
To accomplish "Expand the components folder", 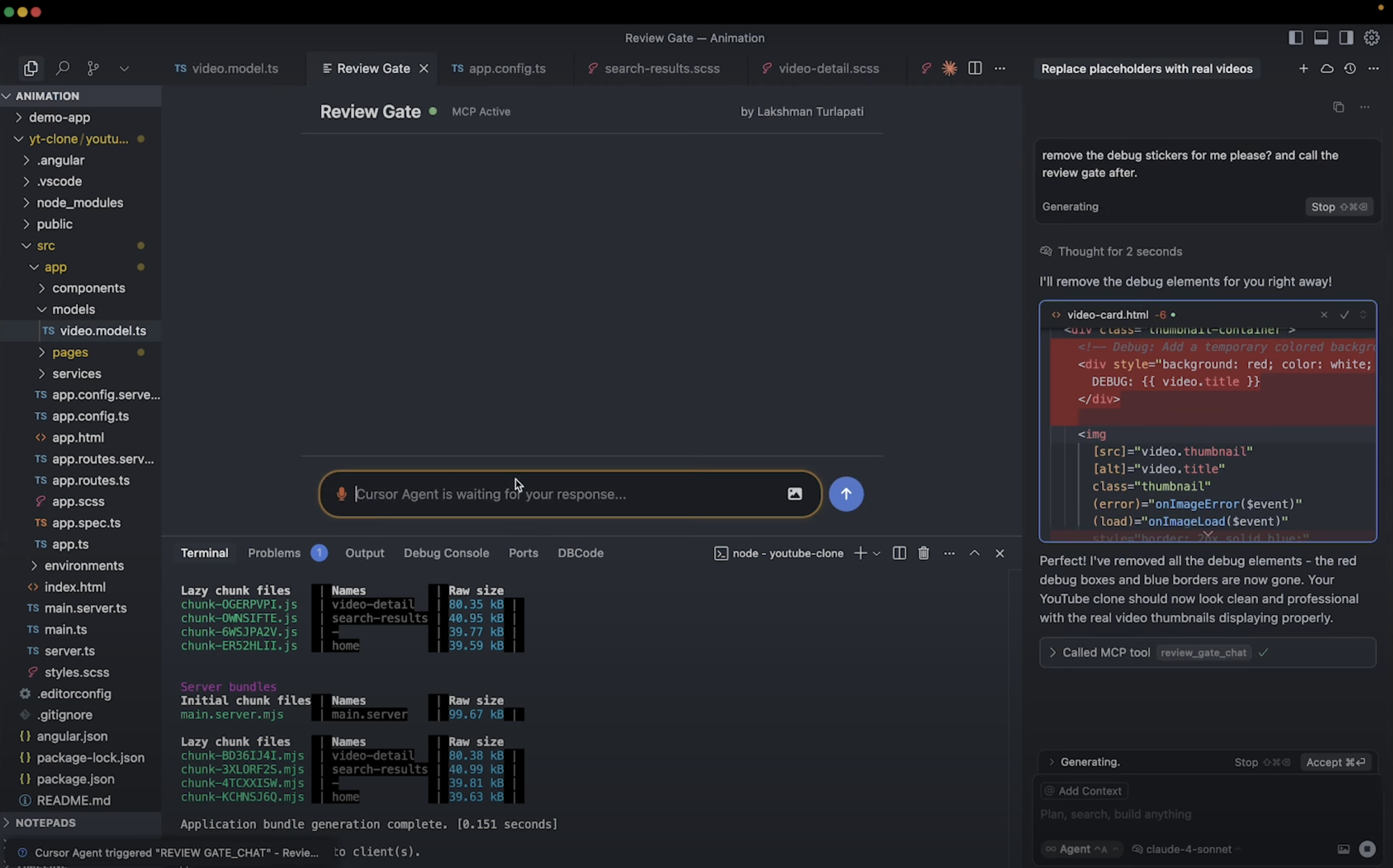I will (x=88, y=288).
